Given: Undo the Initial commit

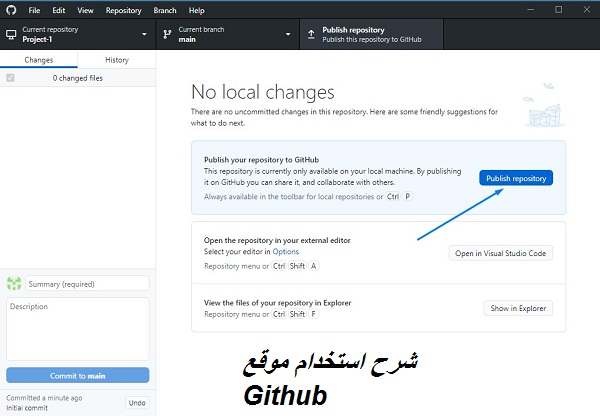Looking at the screenshot, I should click(137, 403).
